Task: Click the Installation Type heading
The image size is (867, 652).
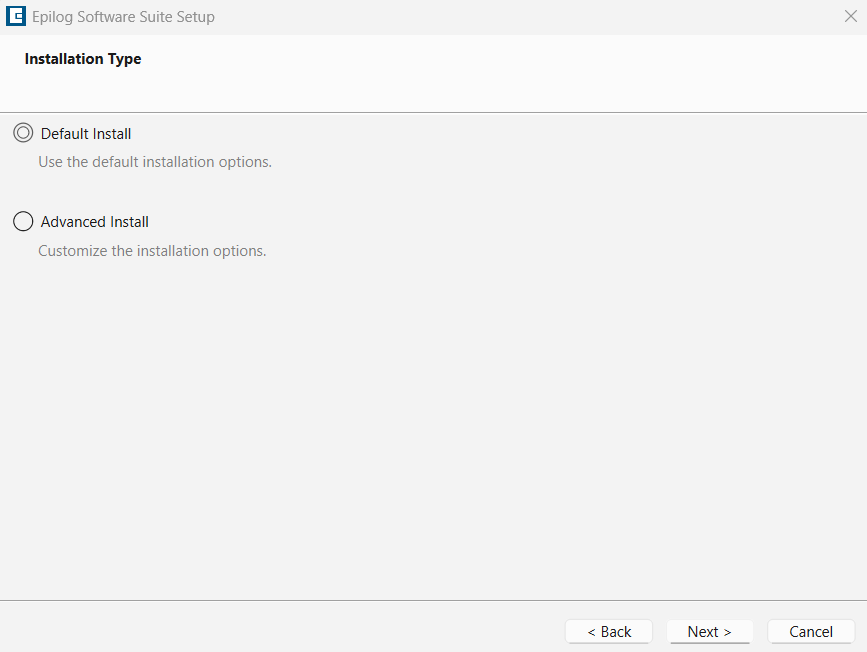Action: tap(83, 59)
